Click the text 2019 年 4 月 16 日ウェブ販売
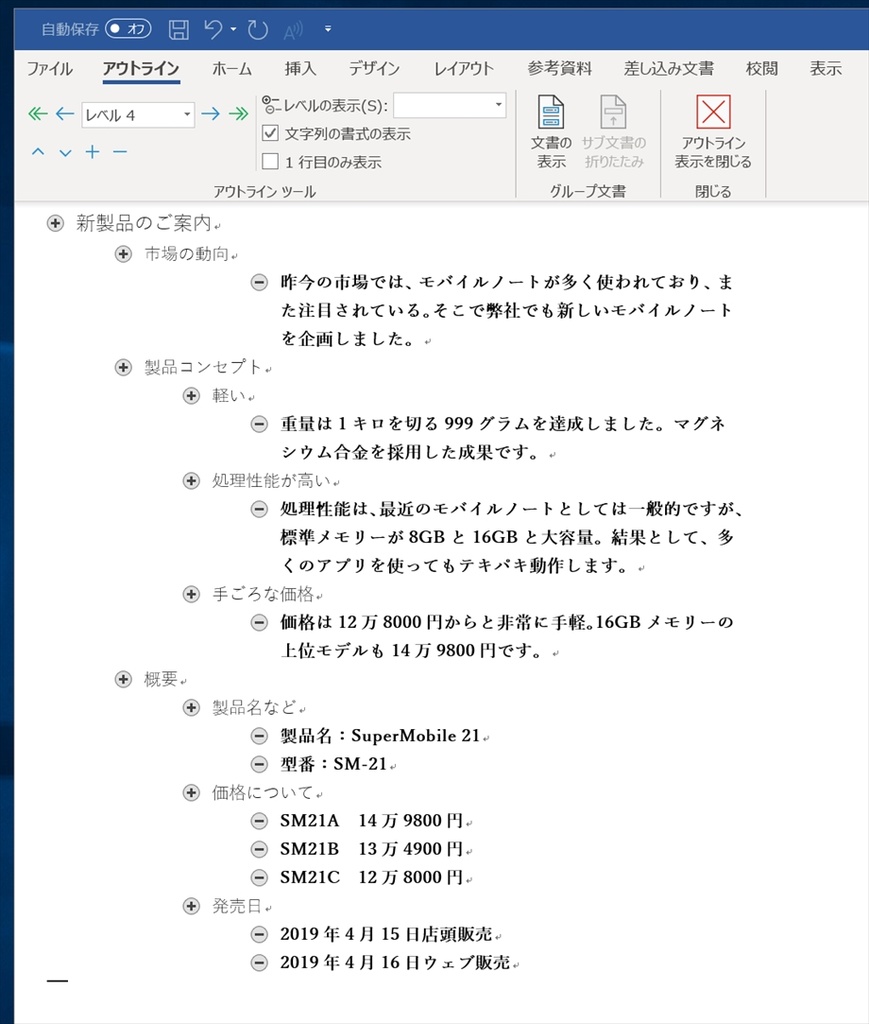 [395, 963]
